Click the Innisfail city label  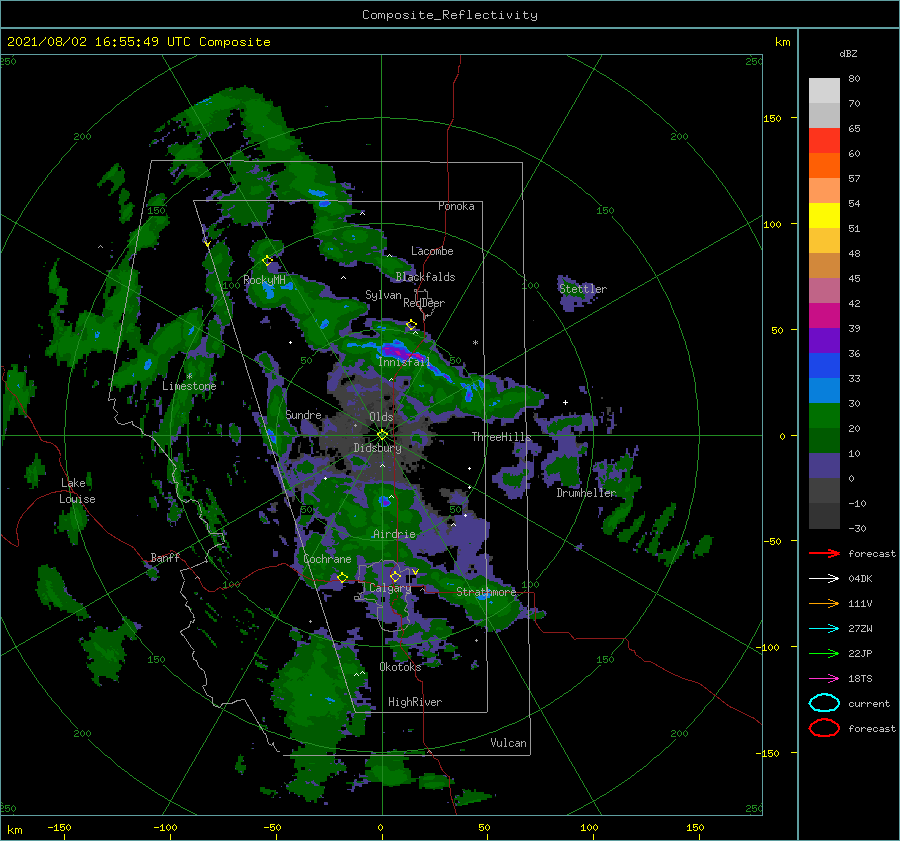pos(404,362)
